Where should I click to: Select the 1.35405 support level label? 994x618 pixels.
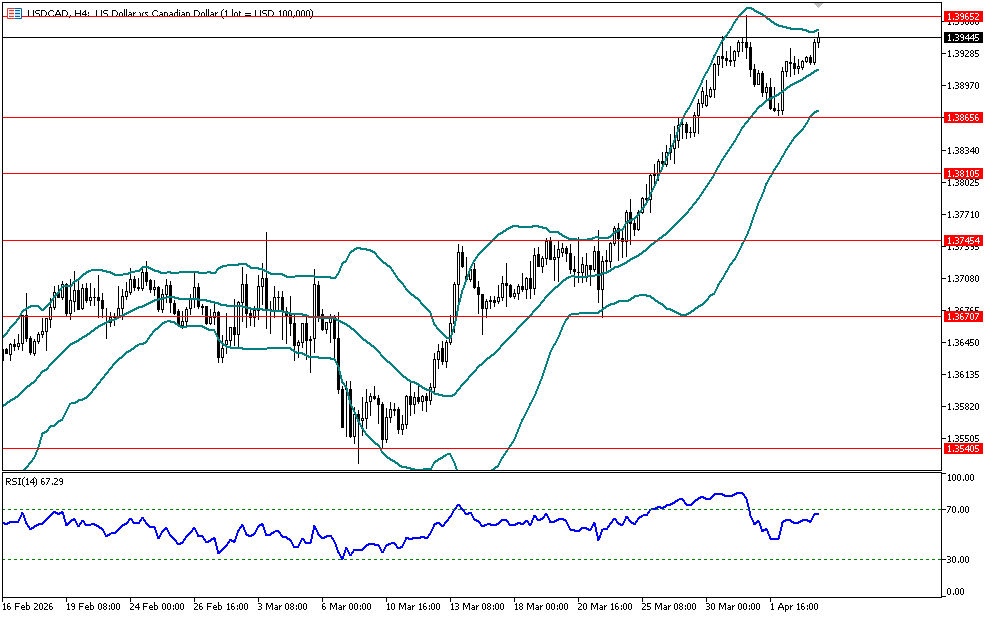[961, 449]
